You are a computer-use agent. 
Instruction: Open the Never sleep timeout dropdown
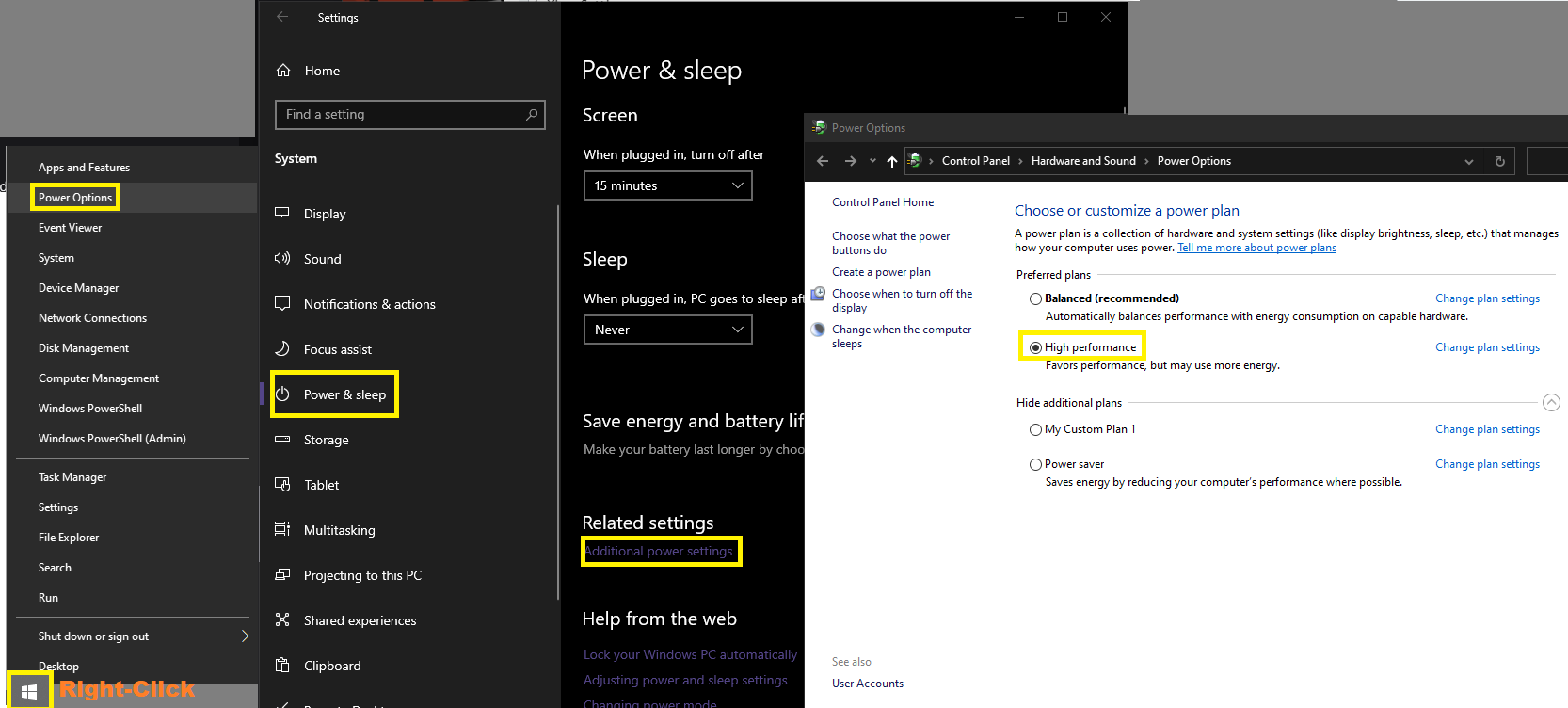coord(667,330)
